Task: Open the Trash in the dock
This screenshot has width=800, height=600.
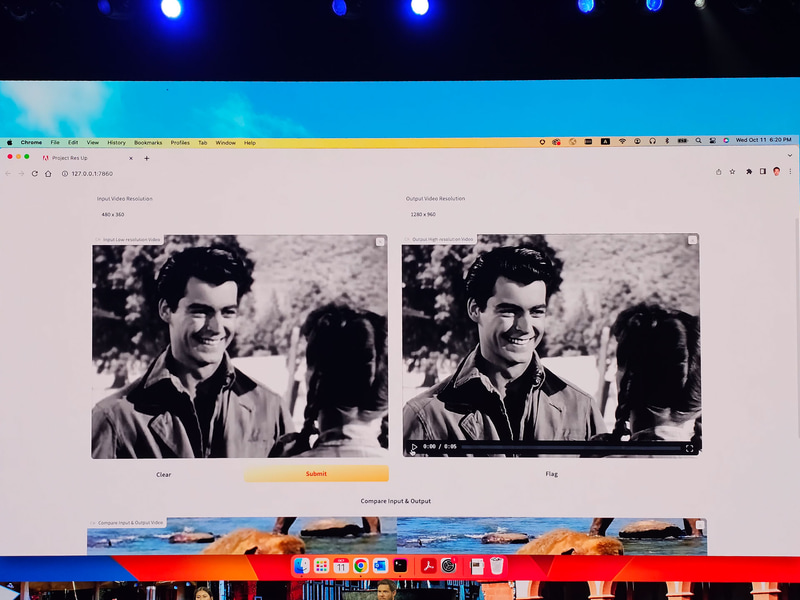Action: (x=496, y=565)
